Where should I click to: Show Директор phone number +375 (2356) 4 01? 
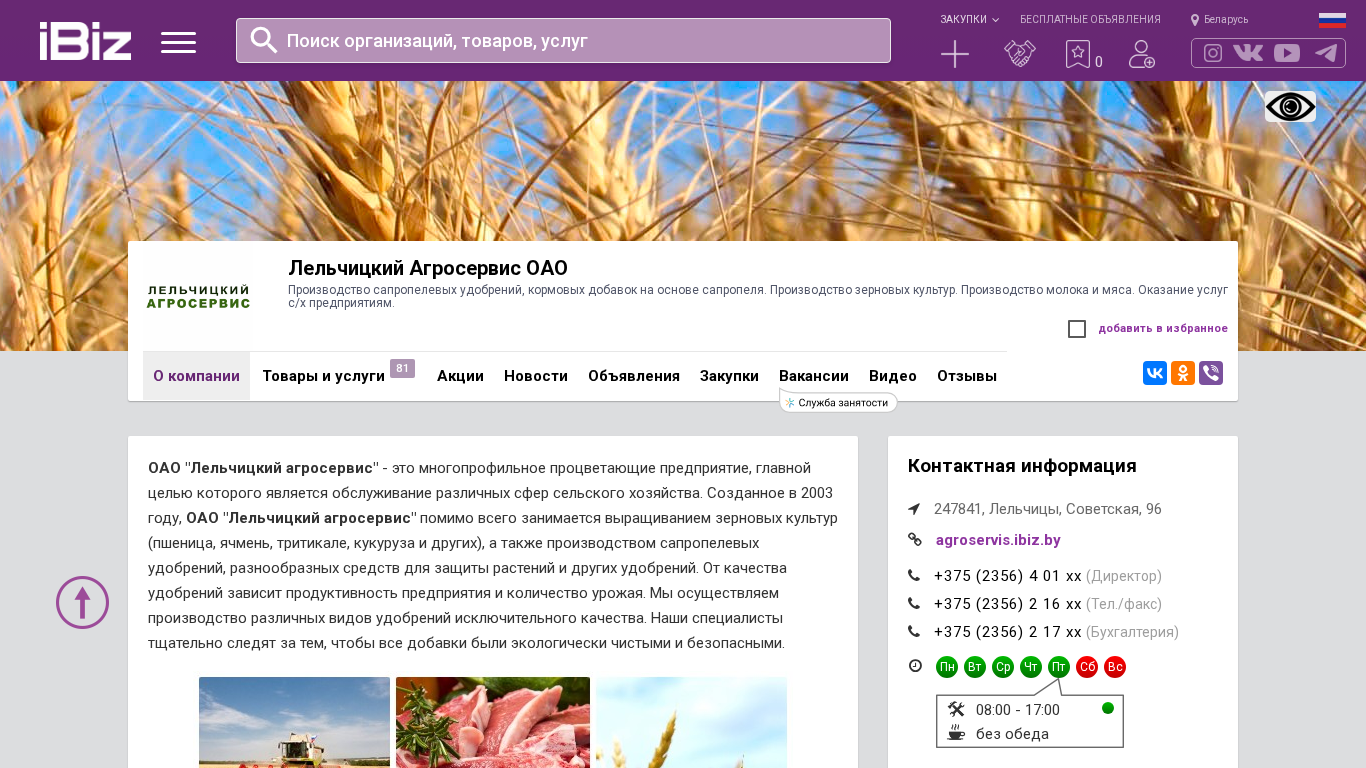click(1008, 576)
